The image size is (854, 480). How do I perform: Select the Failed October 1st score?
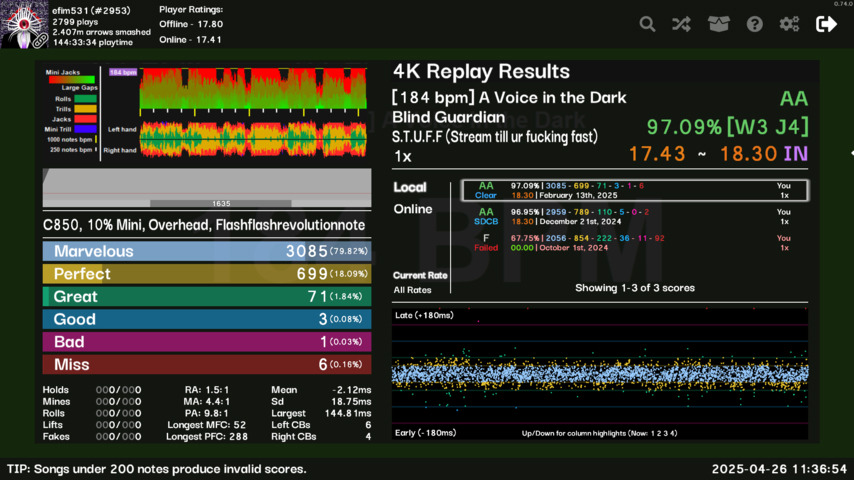[x=634, y=243]
